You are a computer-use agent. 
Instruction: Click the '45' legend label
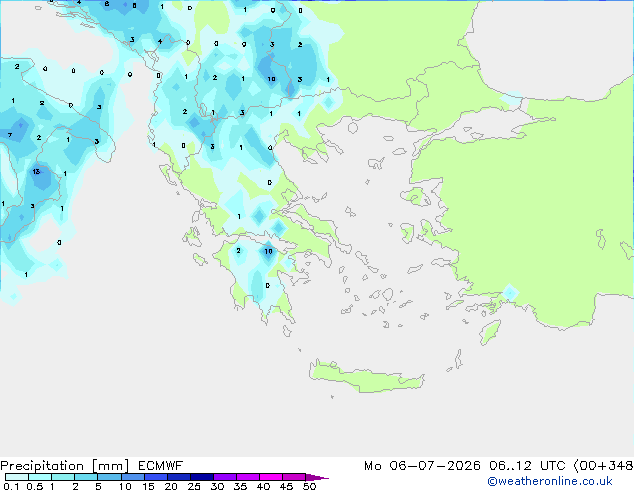pos(286,486)
